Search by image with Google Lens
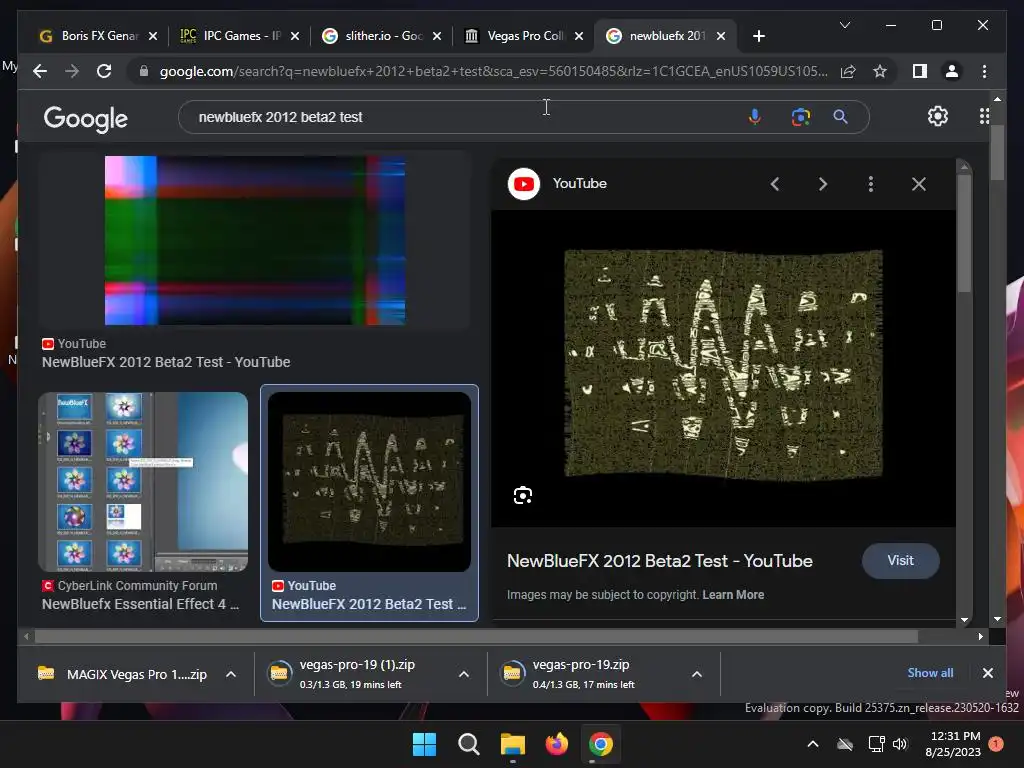The image size is (1024, 768). [801, 117]
